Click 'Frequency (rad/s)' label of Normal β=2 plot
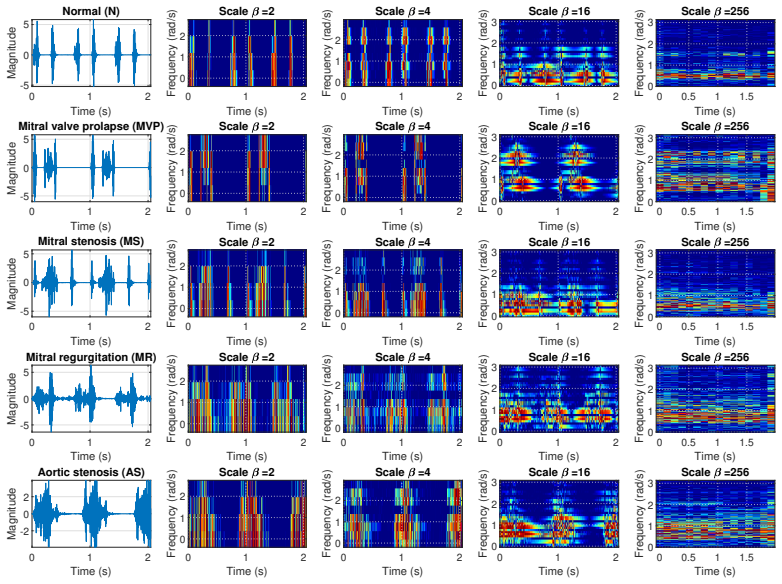This screenshot has width=782, height=584. [172, 53]
